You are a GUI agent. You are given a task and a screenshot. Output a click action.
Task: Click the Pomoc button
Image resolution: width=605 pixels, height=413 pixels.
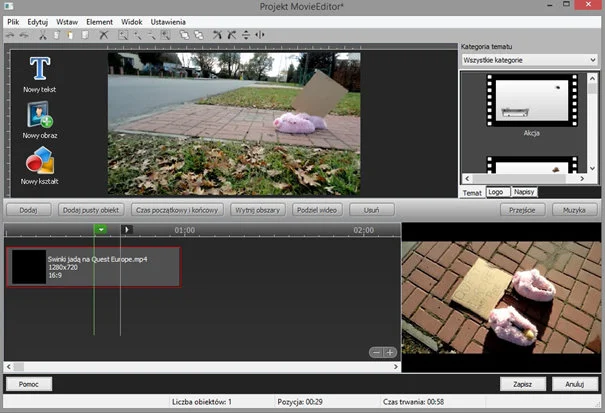[29, 384]
